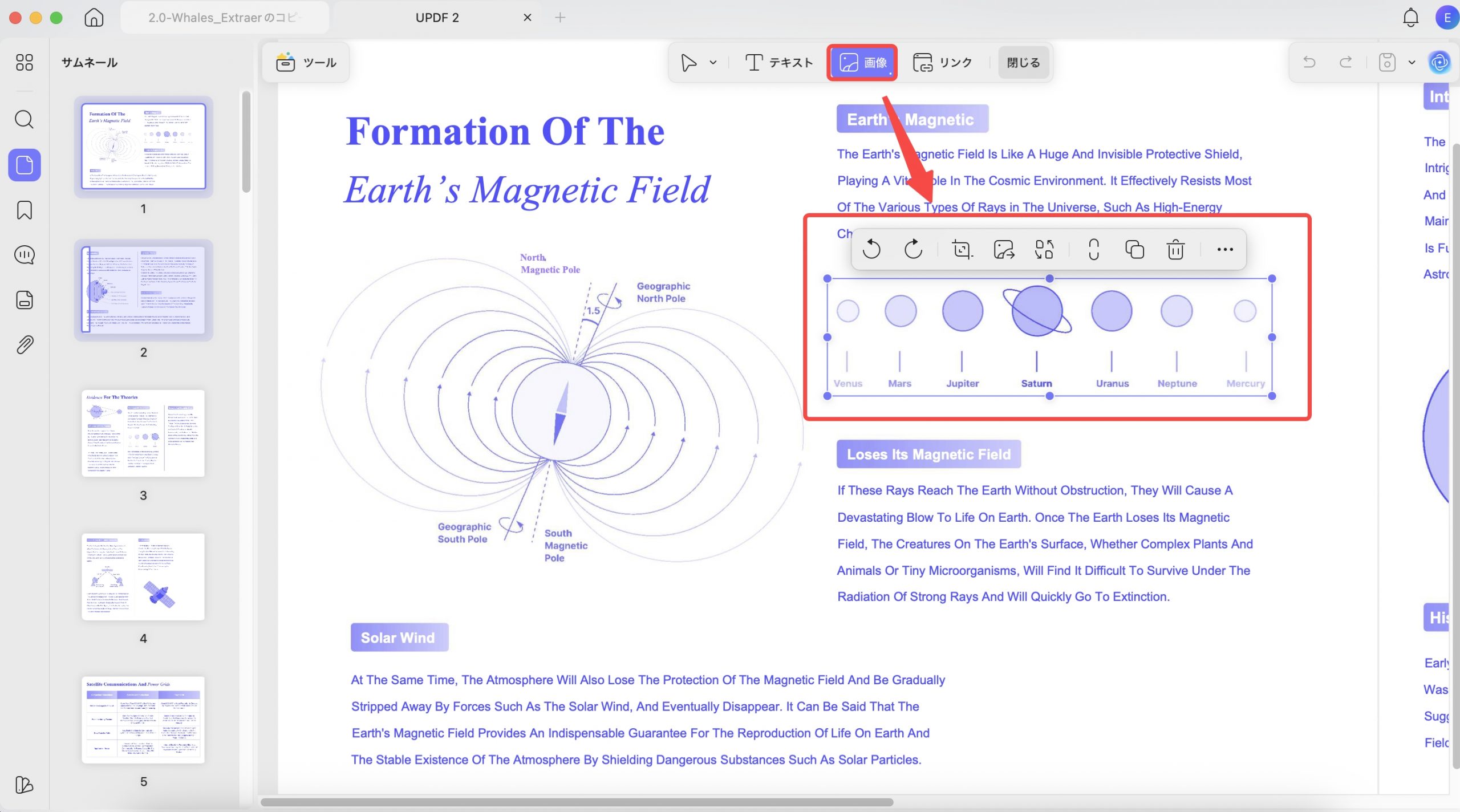1460x812 pixels.
Task: Open the bookmarks panel icon
Action: 24,210
